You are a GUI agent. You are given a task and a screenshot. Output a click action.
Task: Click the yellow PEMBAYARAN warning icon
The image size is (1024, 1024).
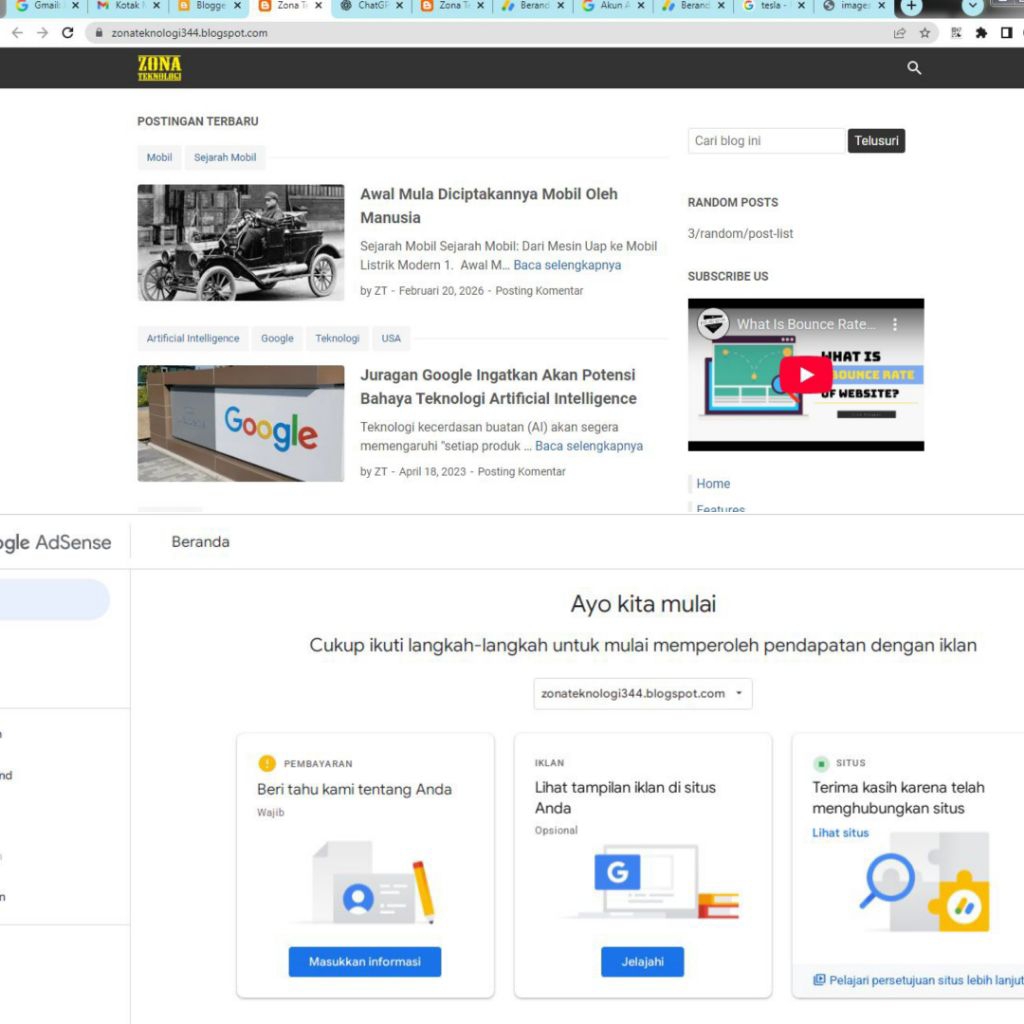point(266,763)
